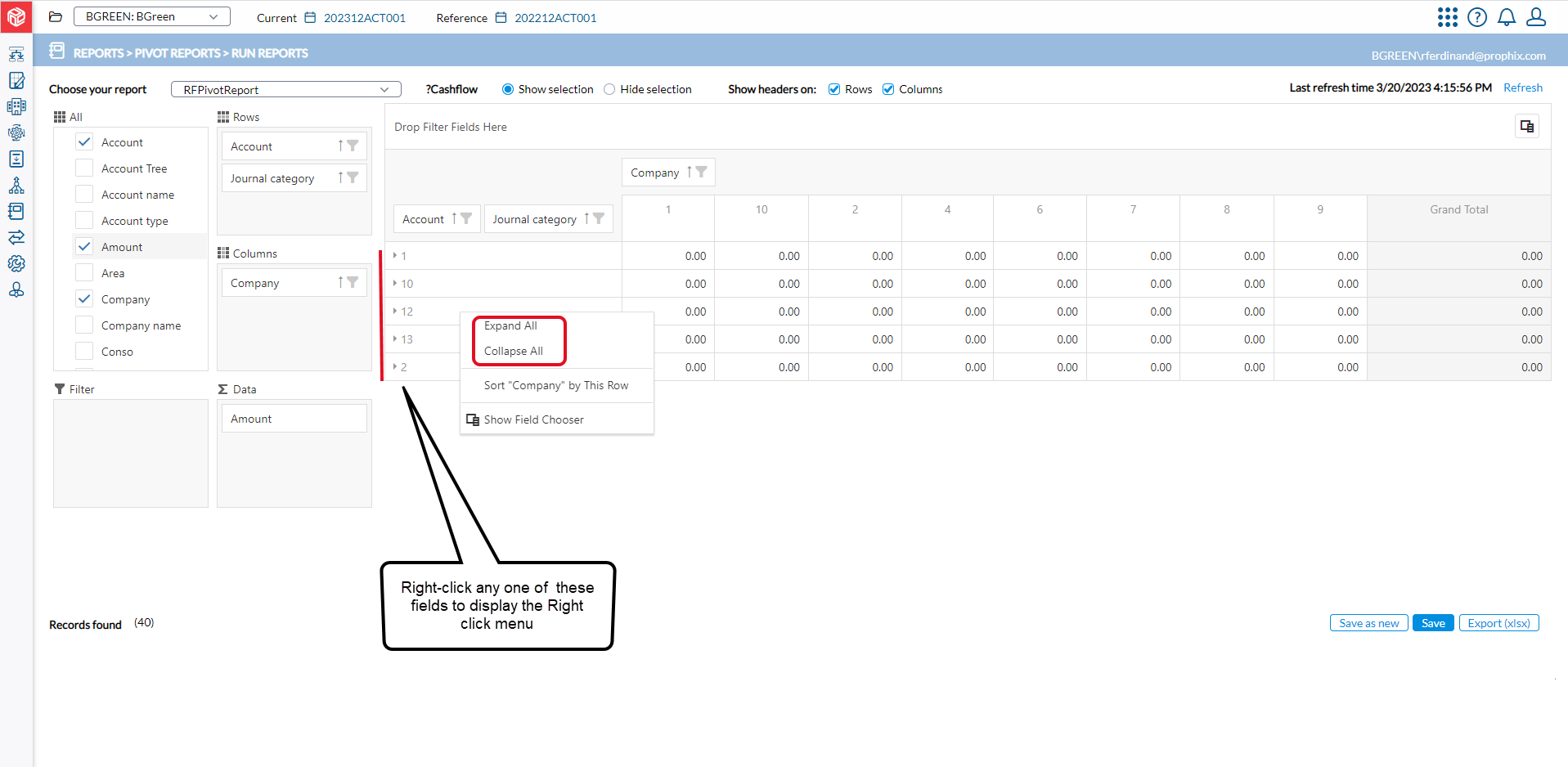Click the red Prophix cube logo
The width and height of the screenshot is (1568, 767).
point(16,16)
